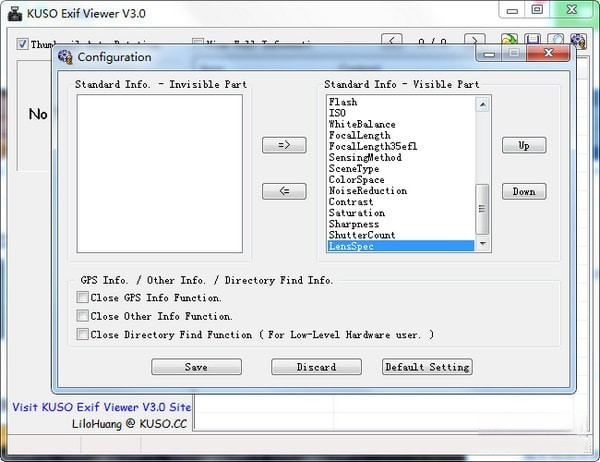Screen dimensions: 600x462
Task: Click the KUSO Exif Viewer title bar icon
Action: click(x=15, y=14)
